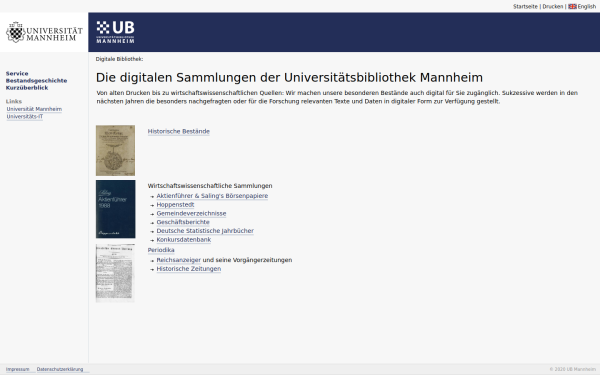
Task: Click the UB Mannheim library logo
Action: click(x=115, y=32)
